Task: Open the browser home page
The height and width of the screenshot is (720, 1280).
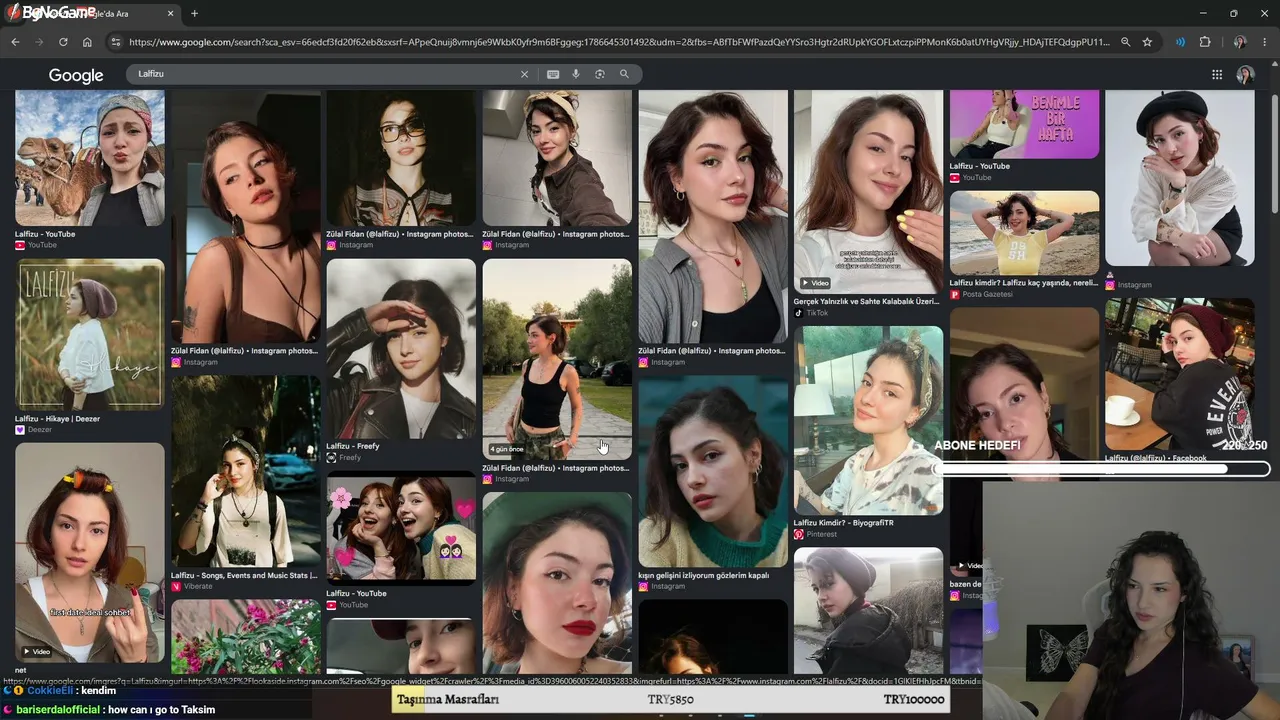Action: pyautogui.click(x=87, y=42)
